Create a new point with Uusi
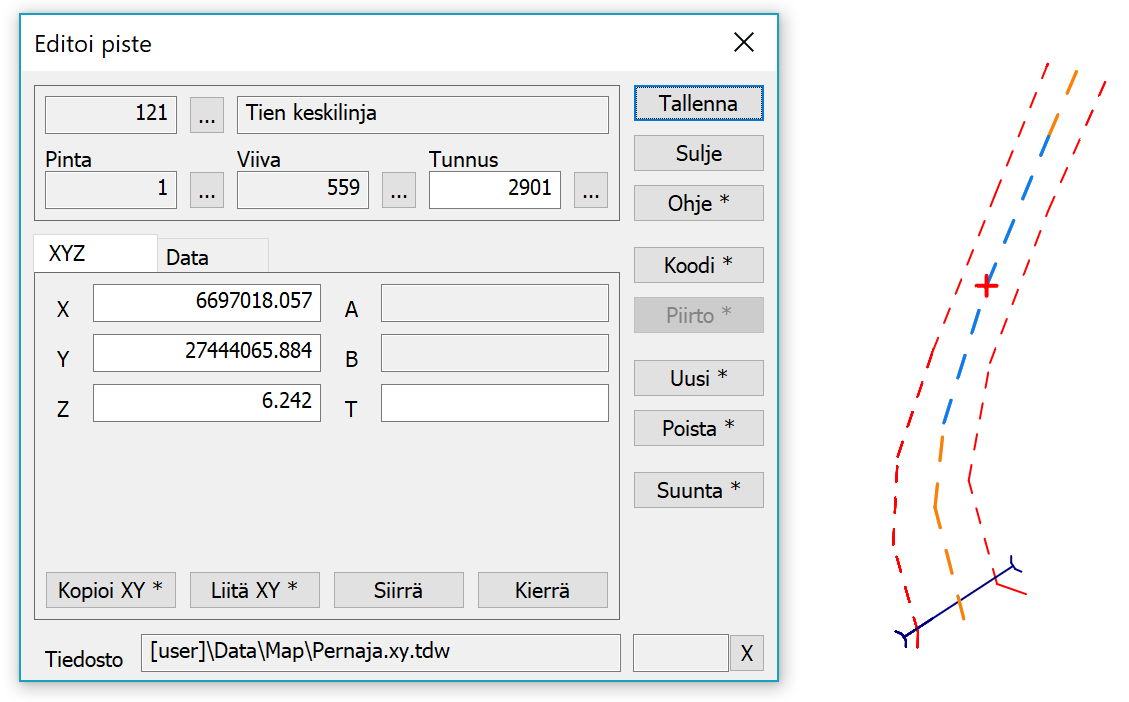1129x702 pixels. point(698,378)
